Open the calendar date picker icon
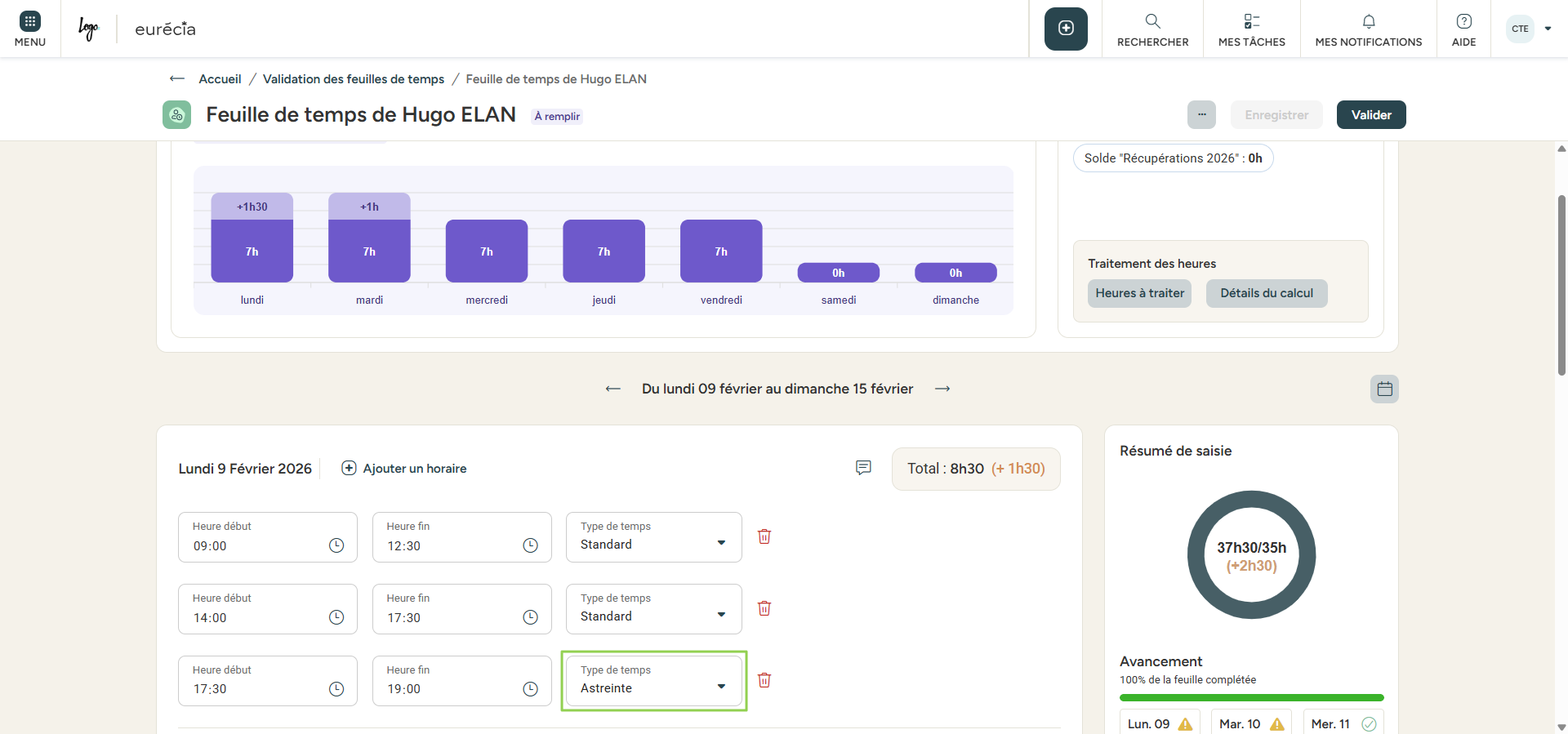This screenshot has width=1568, height=734. coord(1384,389)
